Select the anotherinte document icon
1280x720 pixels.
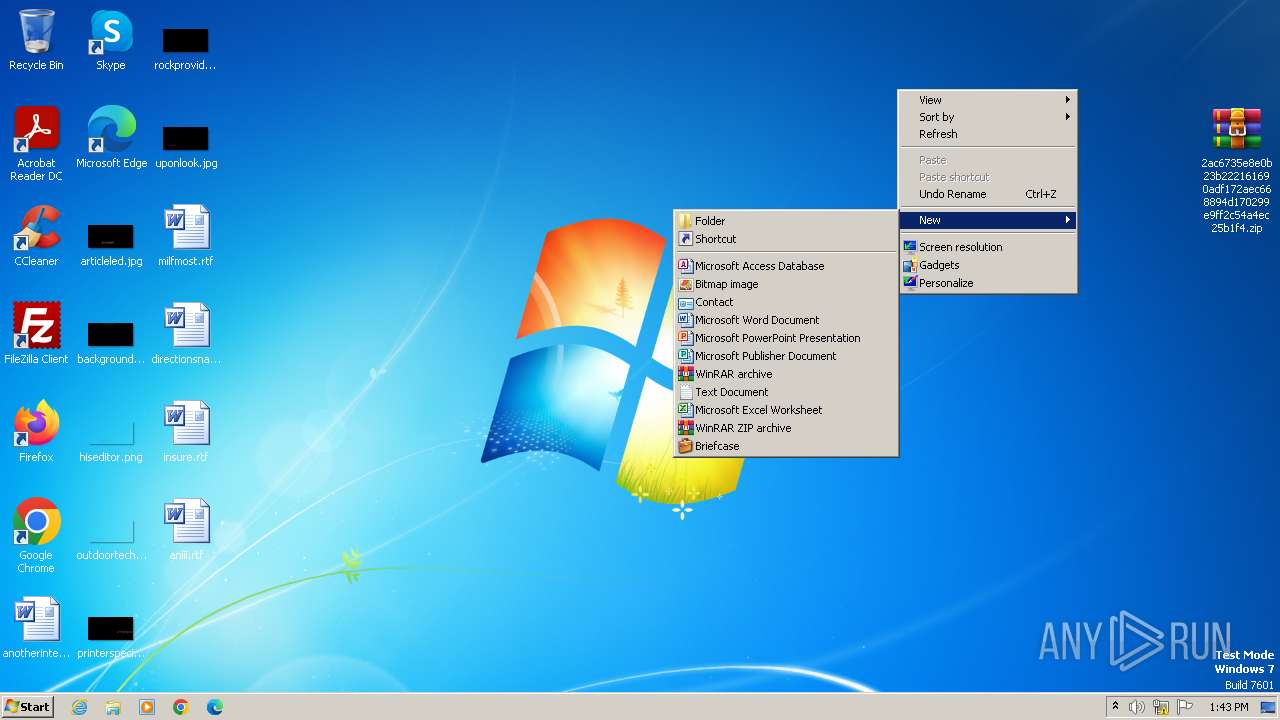36,628
